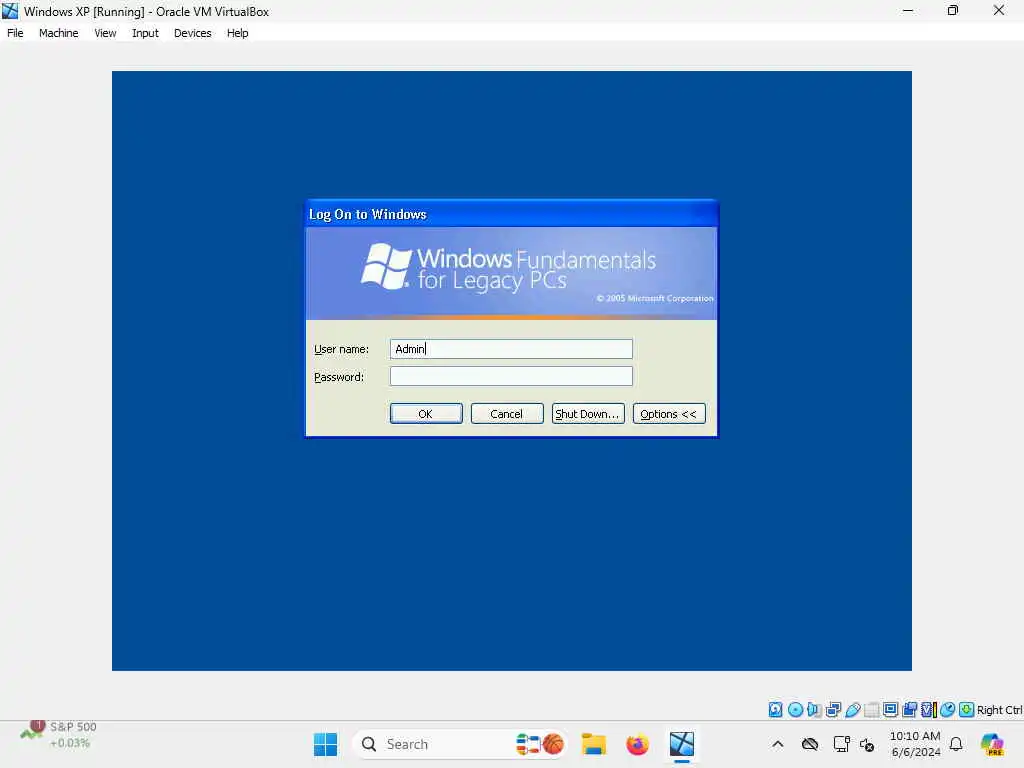Click the muted volume tray icon
The image size is (1024, 768).
pyautogui.click(x=867, y=744)
